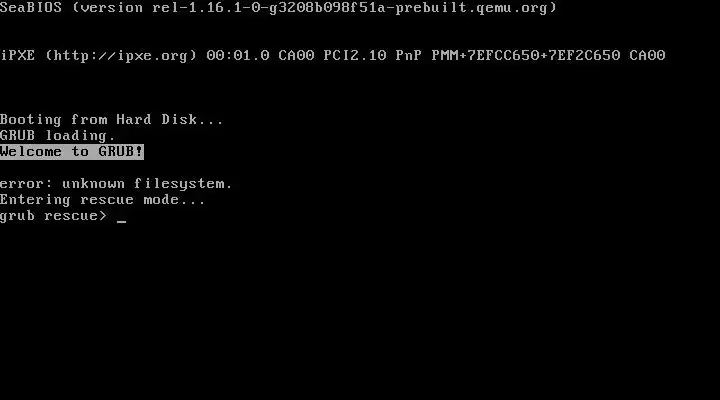
Task: Click the http://ipxe.org URL text
Action: tap(121, 56)
